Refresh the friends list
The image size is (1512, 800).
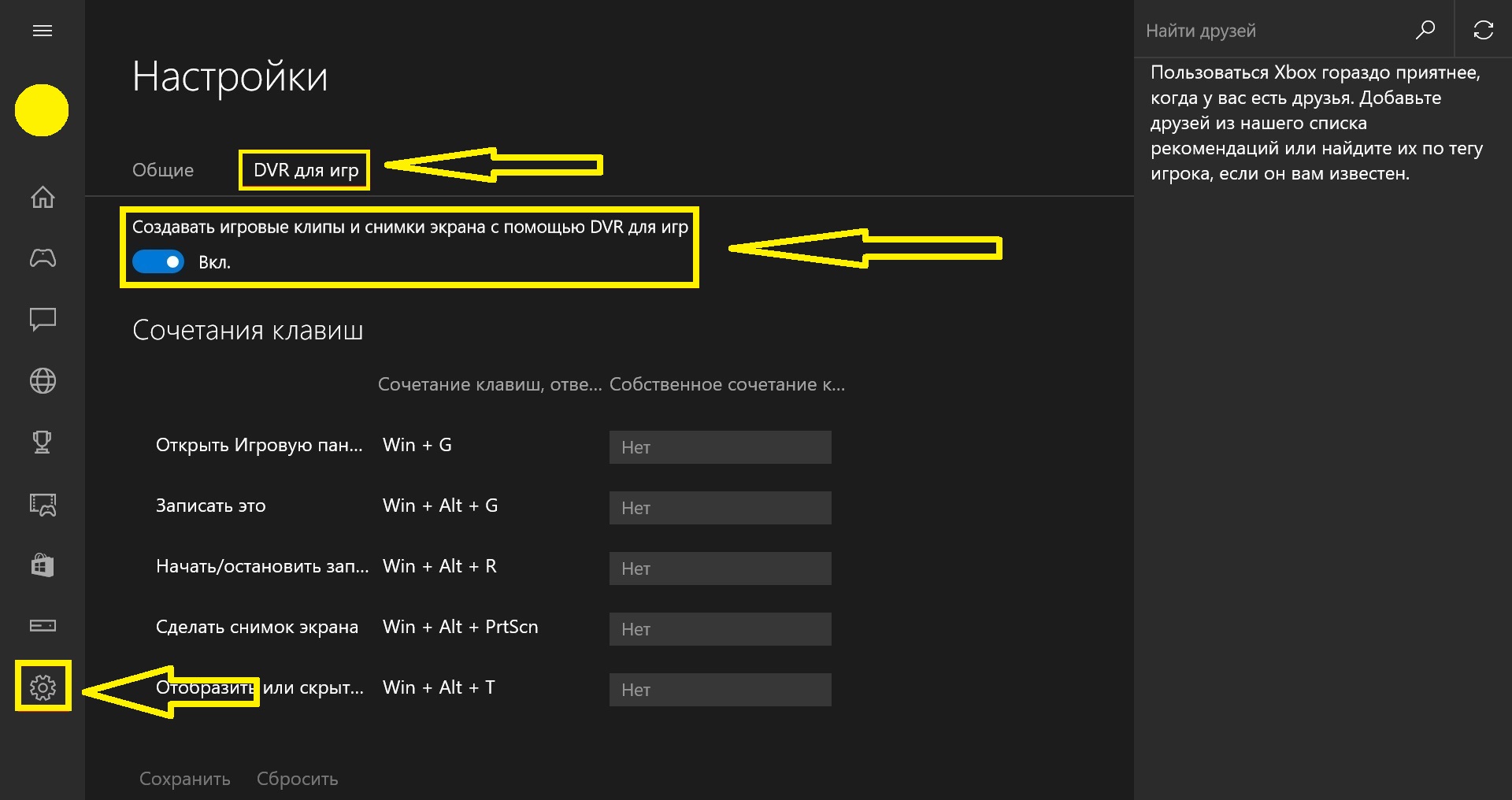point(1484,30)
